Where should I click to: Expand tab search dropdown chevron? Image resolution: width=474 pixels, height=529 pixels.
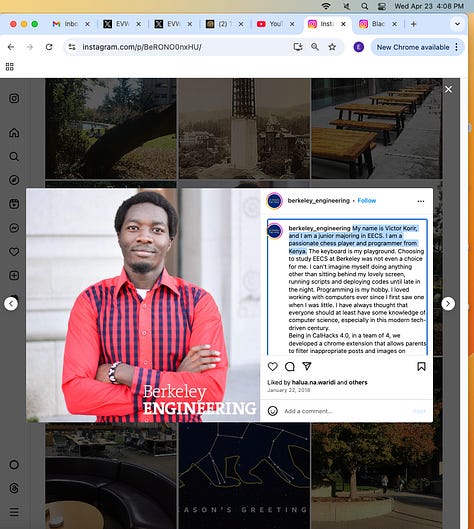(457, 24)
